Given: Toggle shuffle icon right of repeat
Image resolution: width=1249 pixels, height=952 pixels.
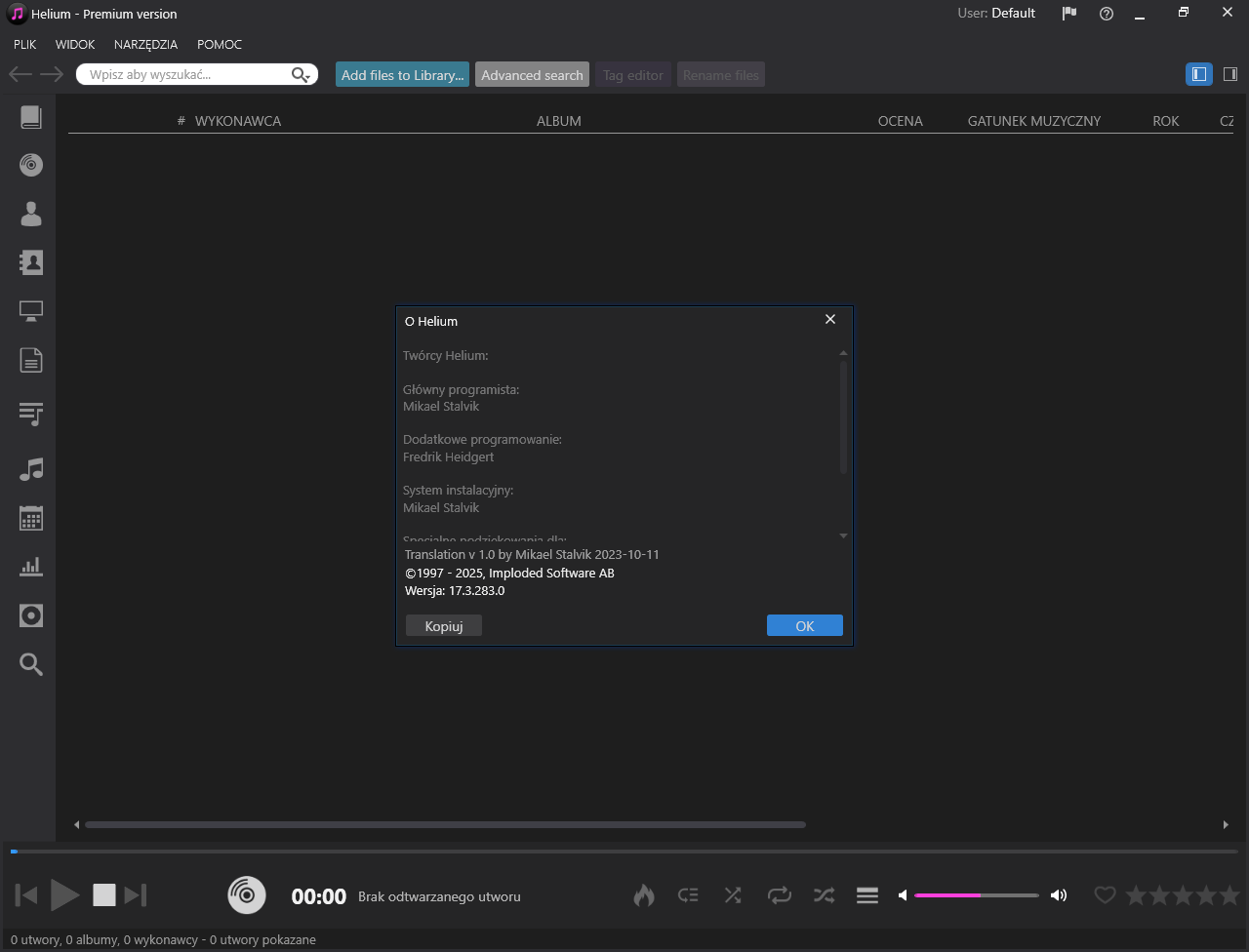Looking at the screenshot, I should [x=824, y=895].
